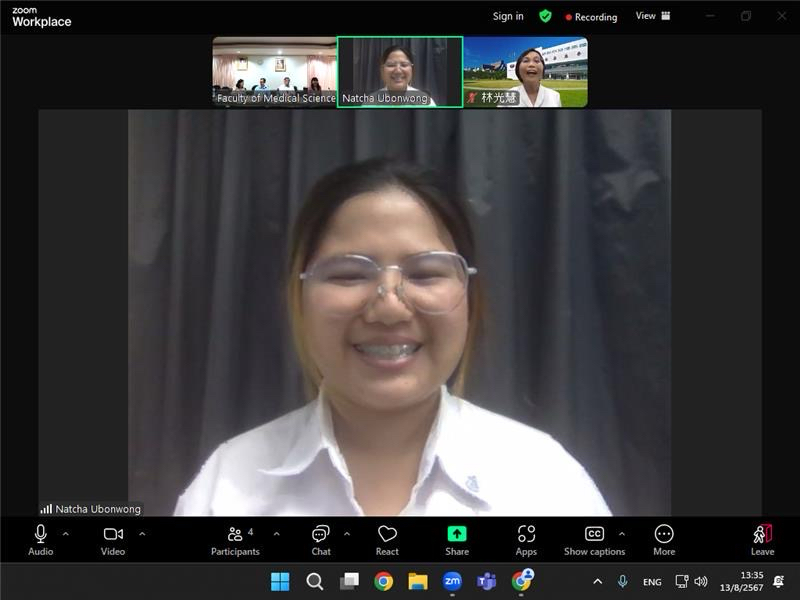The height and width of the screenshot is (600, 800).
Task: Click the green Share screen icon
Action: pos(457,535)
